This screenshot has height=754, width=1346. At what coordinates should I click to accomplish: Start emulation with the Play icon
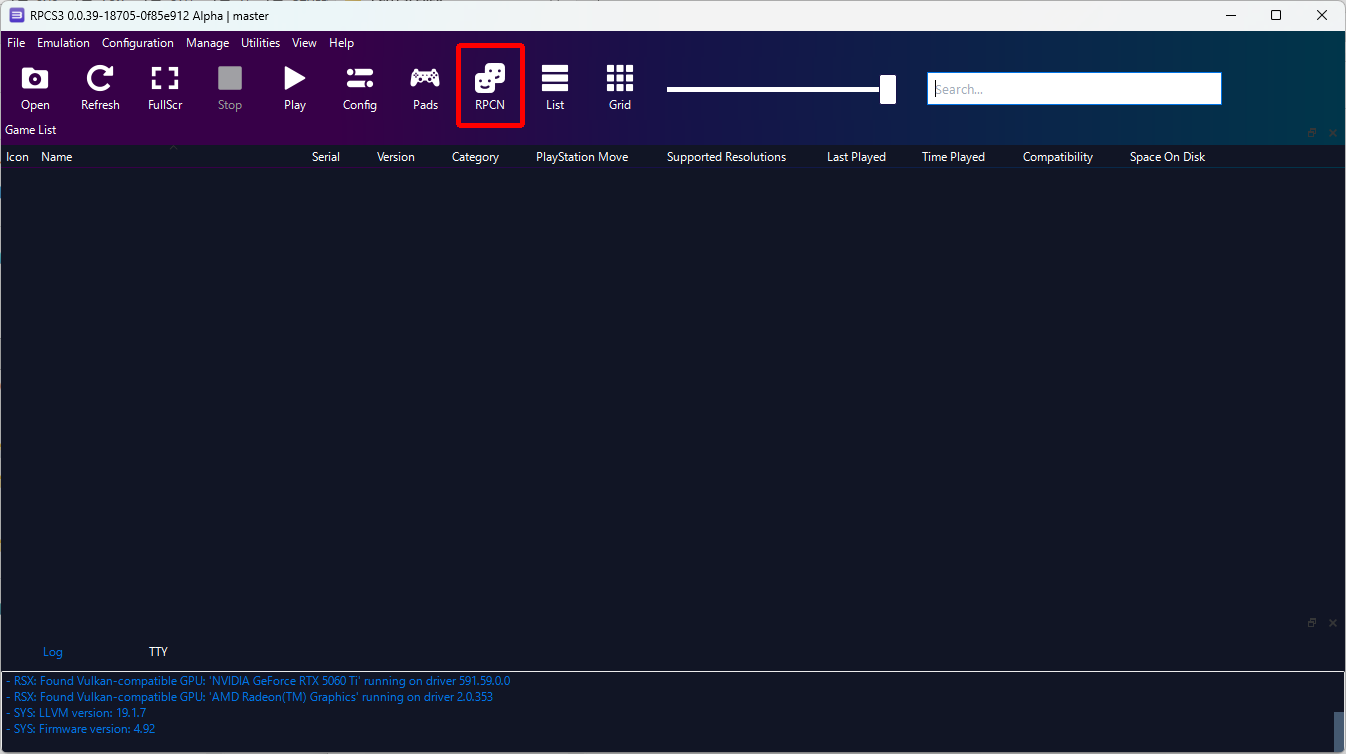[295, 88]
